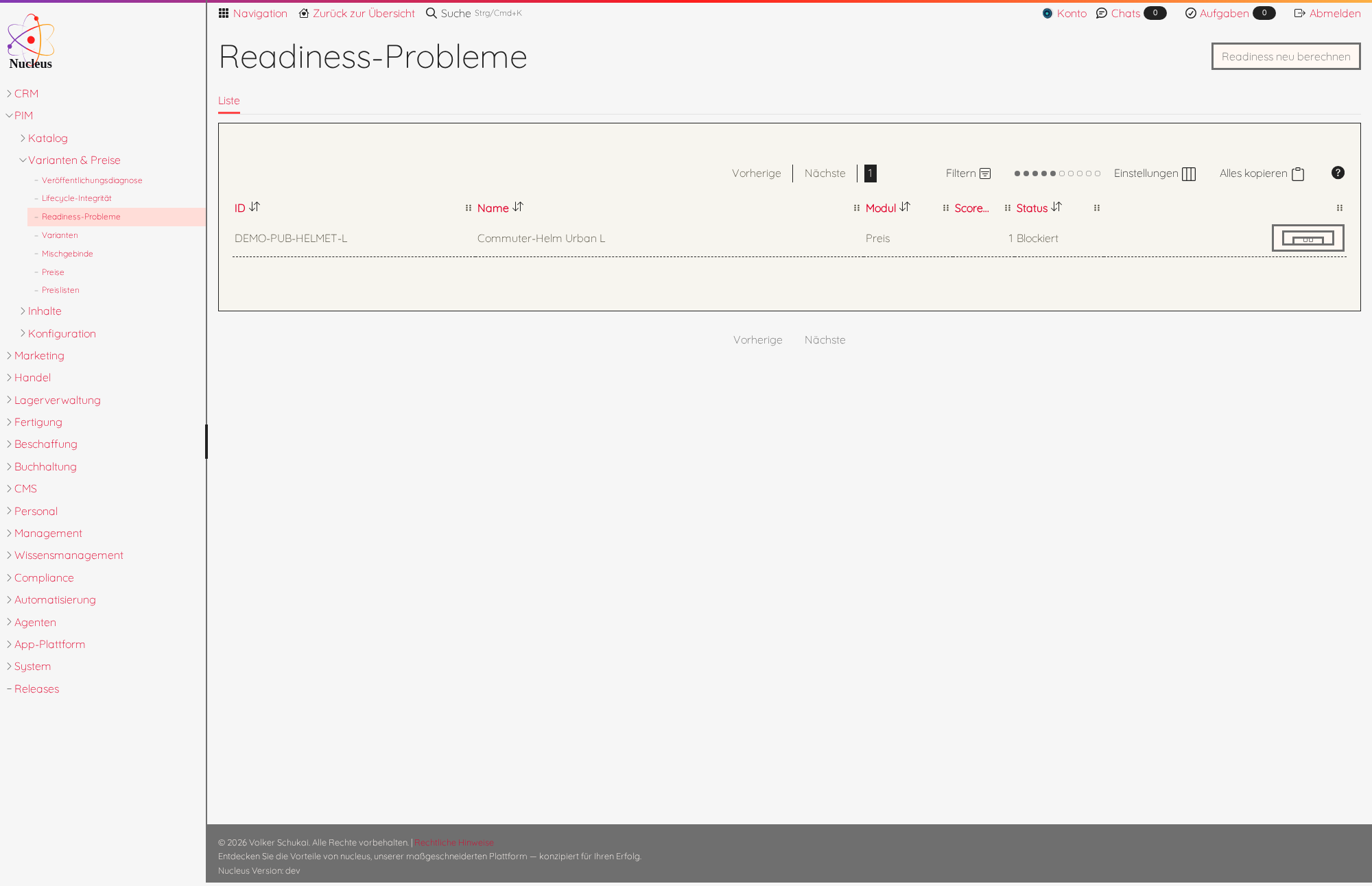This screenshot has width=1372, height=886.
Task: Click the Suche search field
Action: [474, 13]
